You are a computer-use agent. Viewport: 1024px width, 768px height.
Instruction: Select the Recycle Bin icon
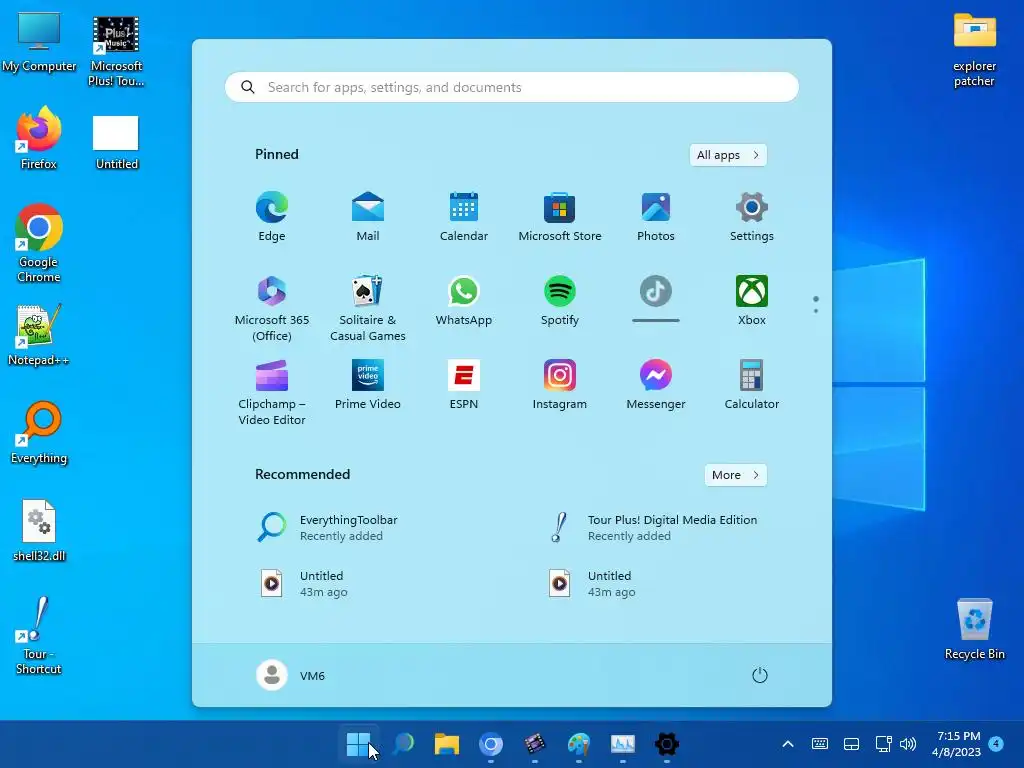click(x=974, y=628)
